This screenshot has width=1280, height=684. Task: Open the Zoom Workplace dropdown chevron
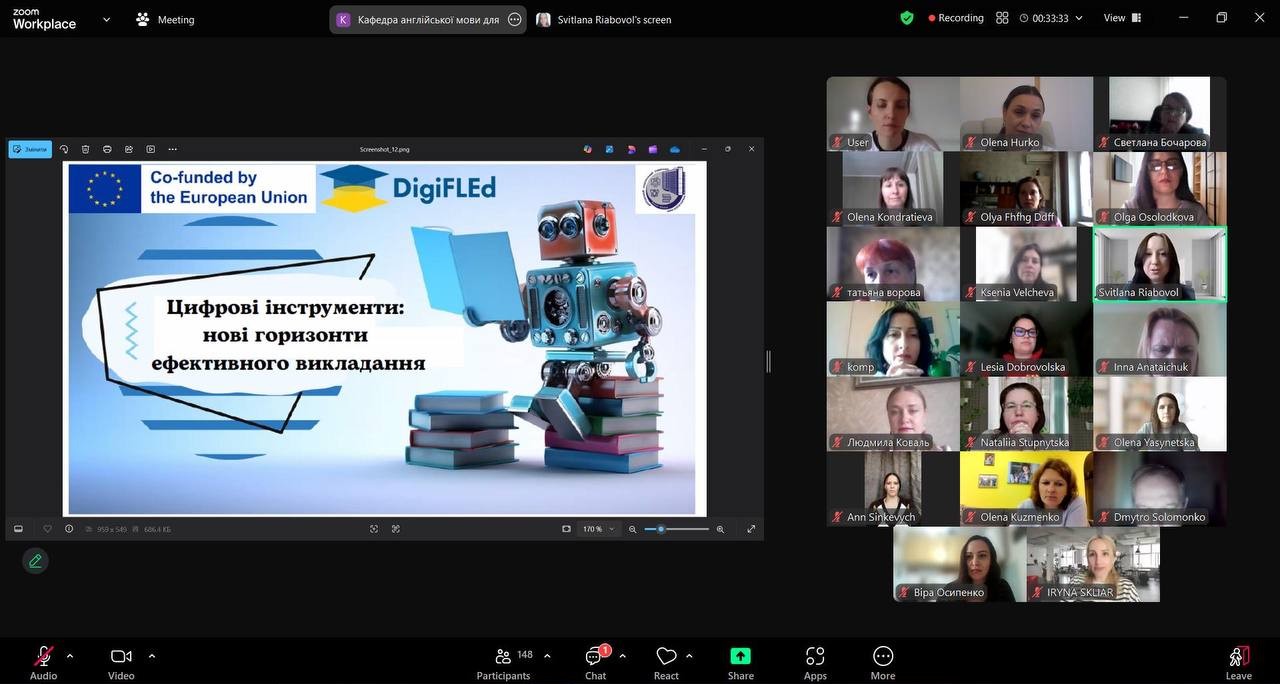[x=107, y=19]
